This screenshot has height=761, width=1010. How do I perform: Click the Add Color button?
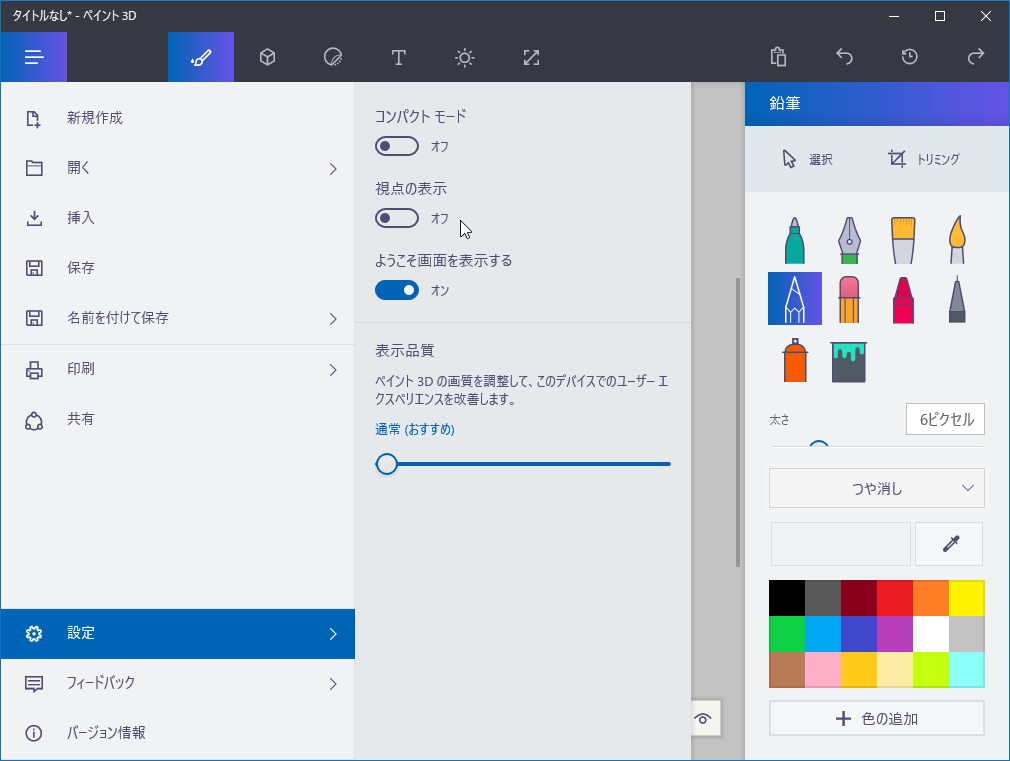(x=876, y=718)
